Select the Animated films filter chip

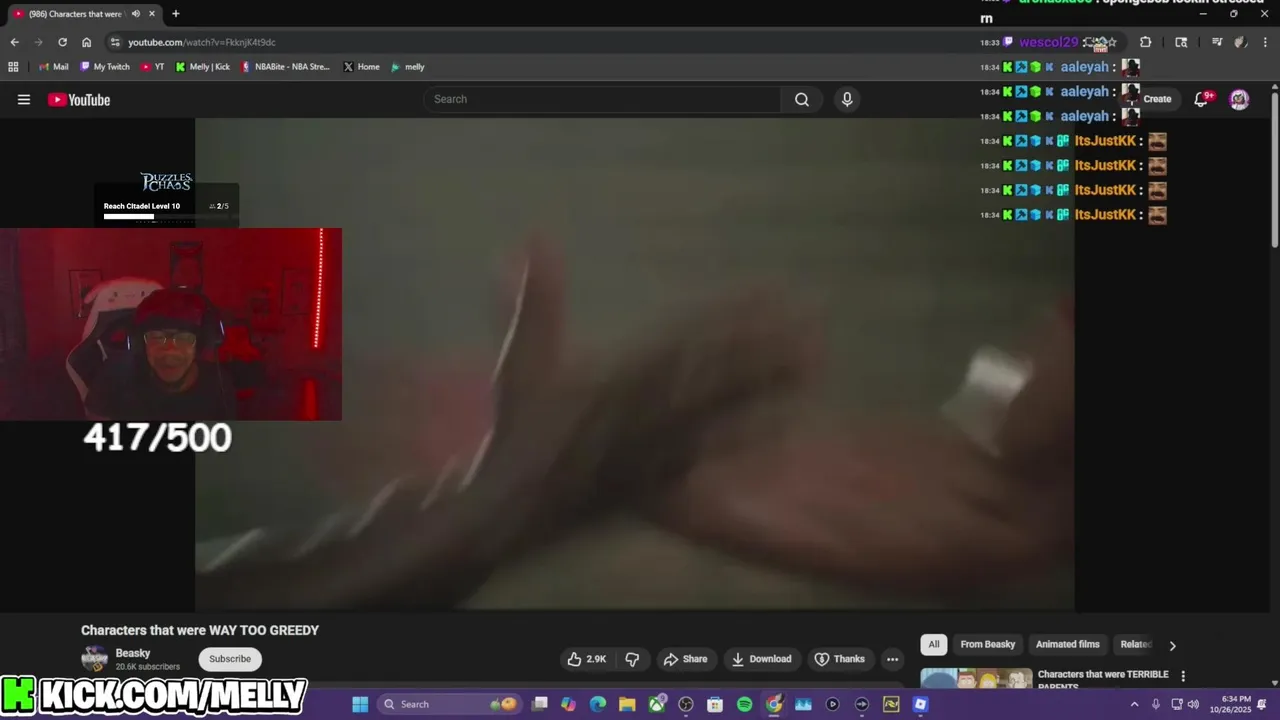point(1067,645)
